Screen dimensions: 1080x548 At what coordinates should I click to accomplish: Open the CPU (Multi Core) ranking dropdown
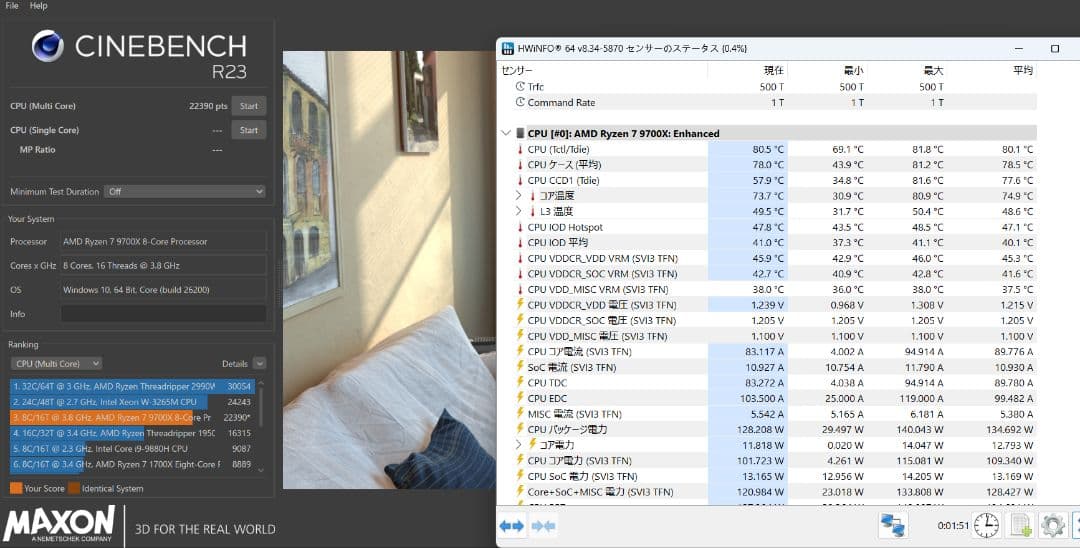(56, 363)
